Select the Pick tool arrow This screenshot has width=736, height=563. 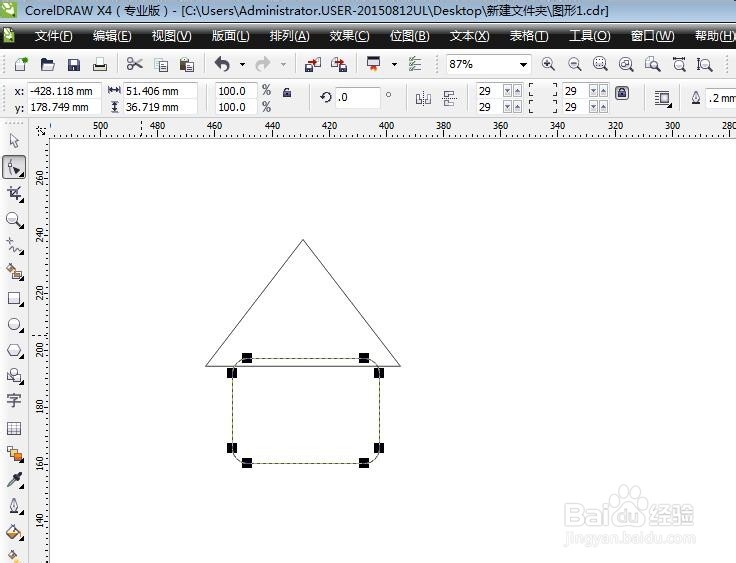[x=14, y=140]
